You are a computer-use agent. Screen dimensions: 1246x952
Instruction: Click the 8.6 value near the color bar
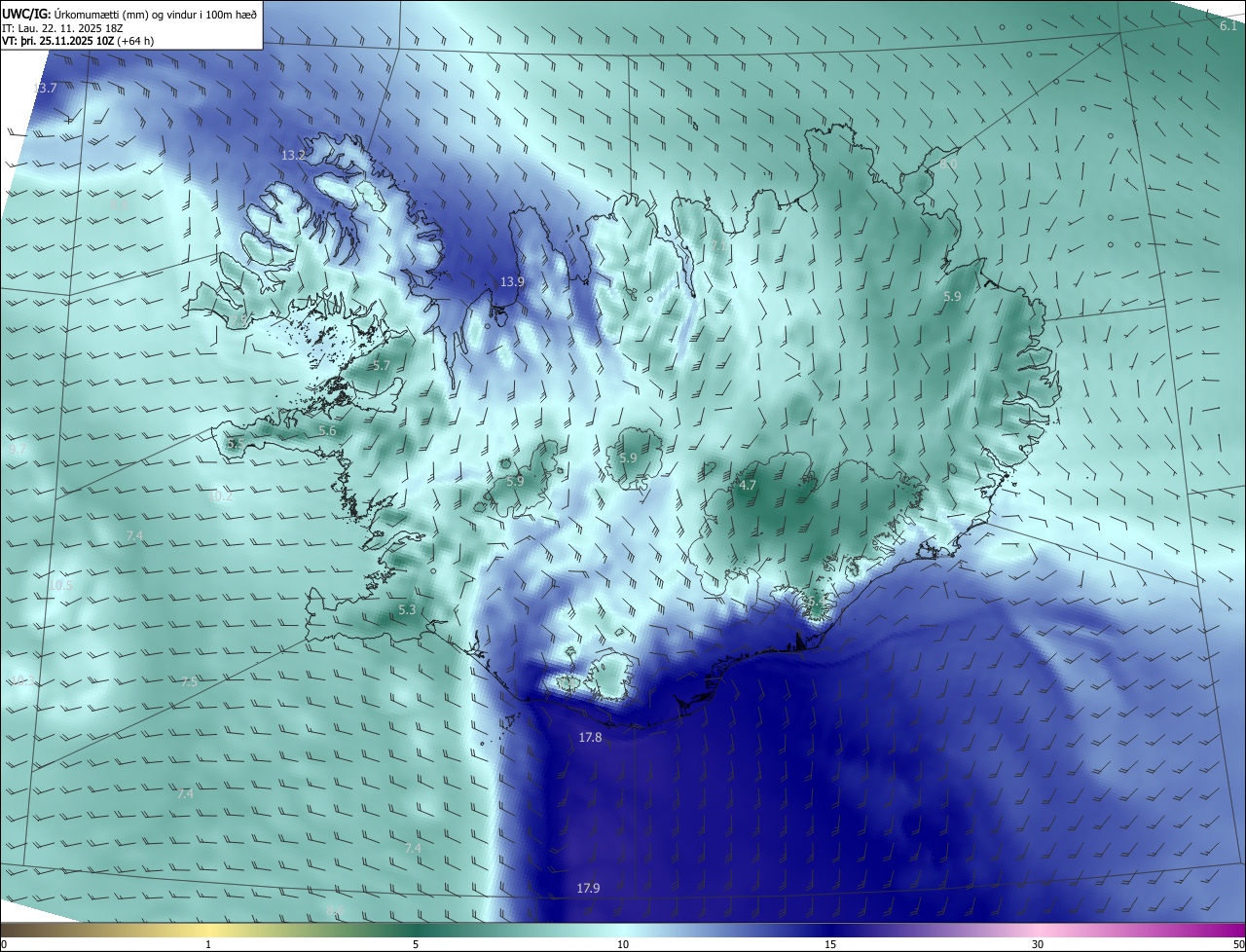(x=335, y=910)
